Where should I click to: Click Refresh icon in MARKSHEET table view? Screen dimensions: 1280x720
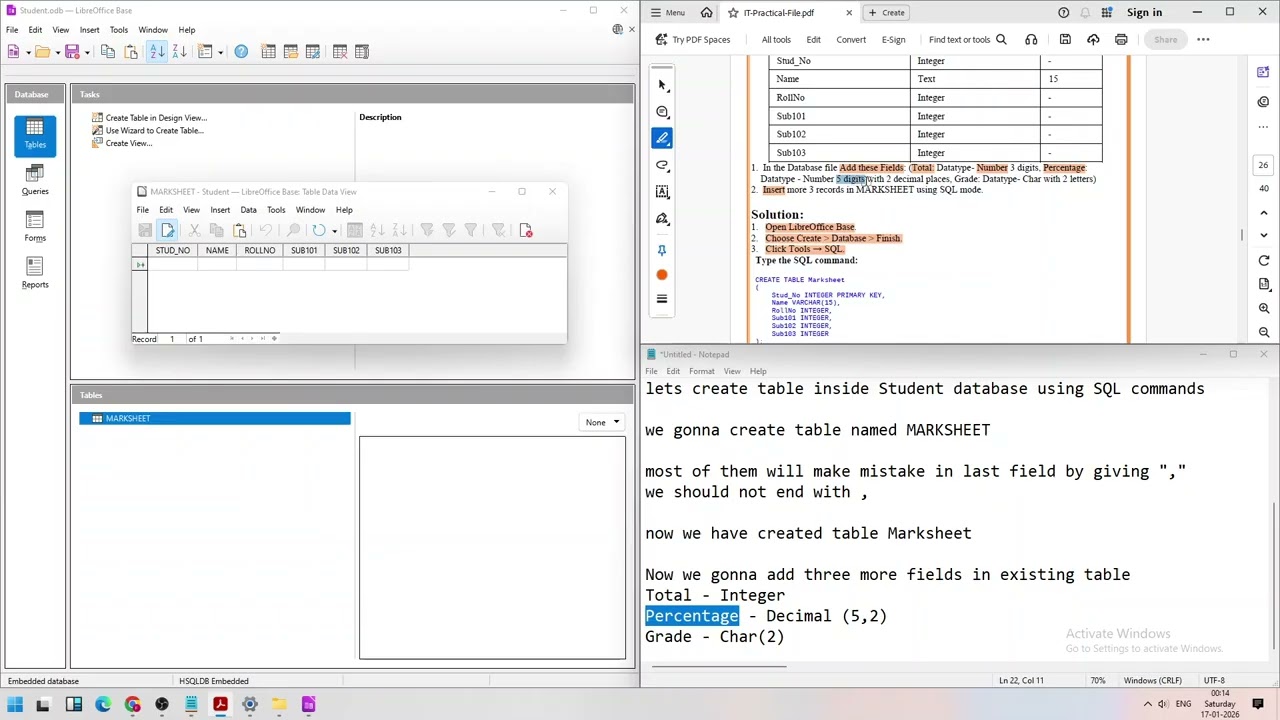[318, 230]
